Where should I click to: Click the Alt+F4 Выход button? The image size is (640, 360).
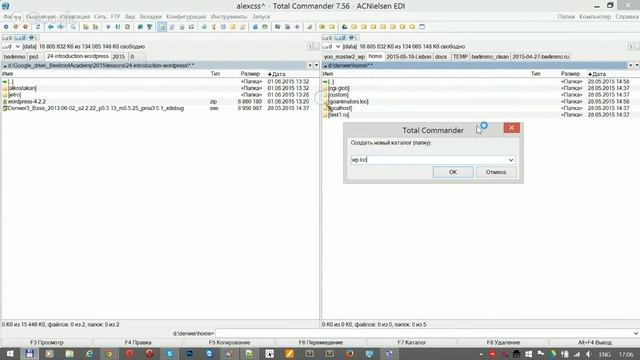(595, 342)
